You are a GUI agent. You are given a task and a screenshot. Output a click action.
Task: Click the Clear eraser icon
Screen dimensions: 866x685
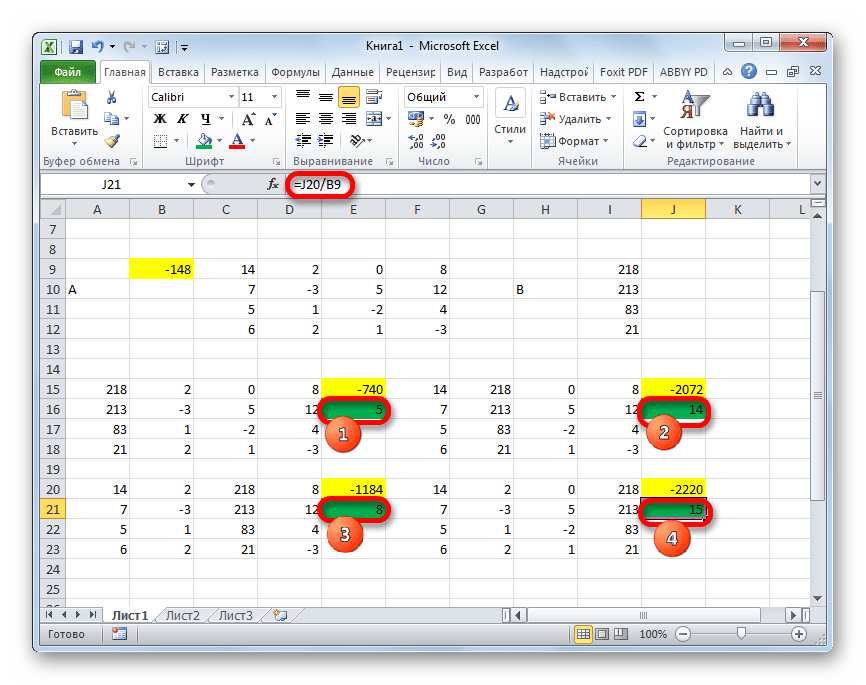pyautogui.click(x=639, y=141)
